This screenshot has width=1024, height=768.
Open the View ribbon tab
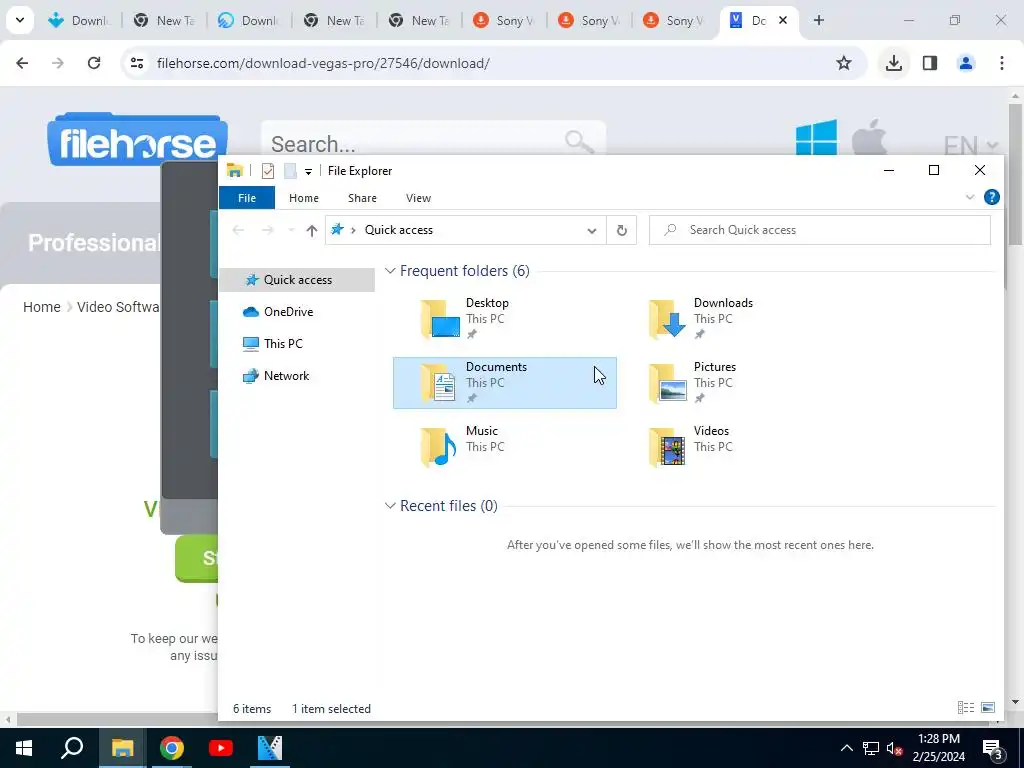coord(418,198)
